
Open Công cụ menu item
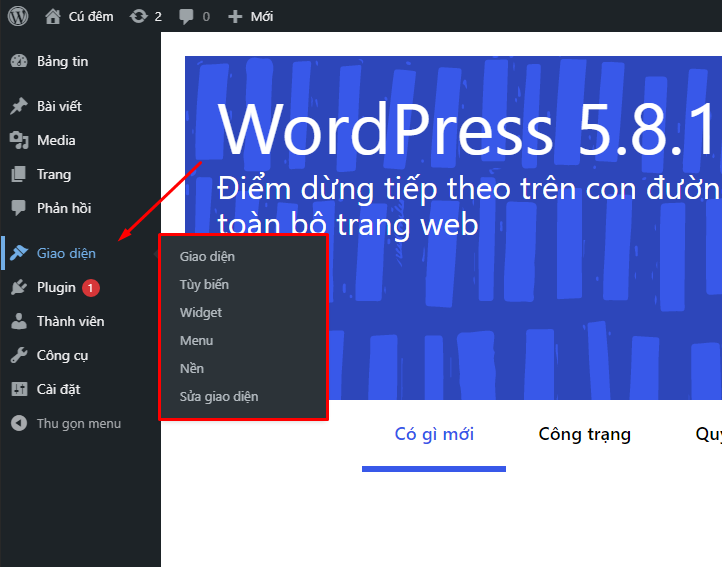pos(63,356)
